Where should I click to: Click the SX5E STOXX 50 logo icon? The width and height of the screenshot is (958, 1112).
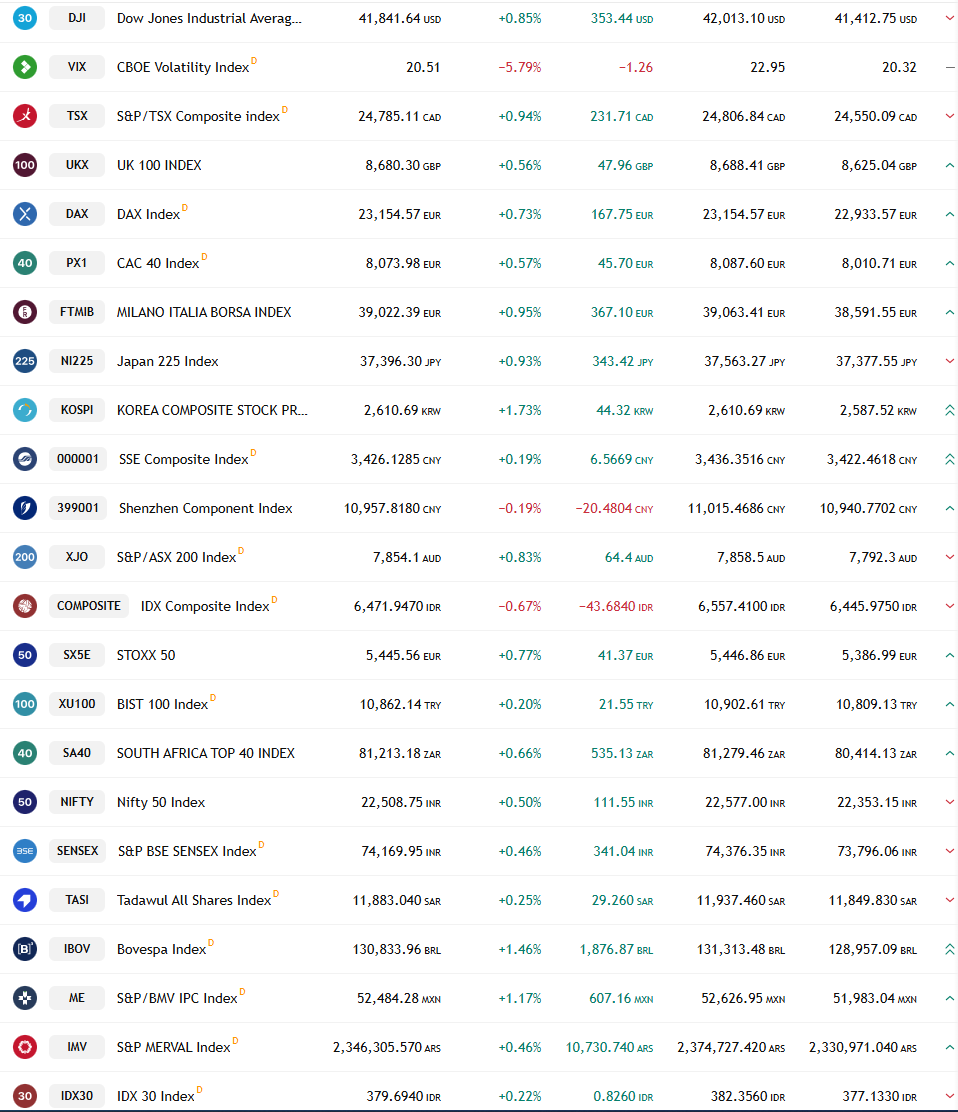[25, 655]
